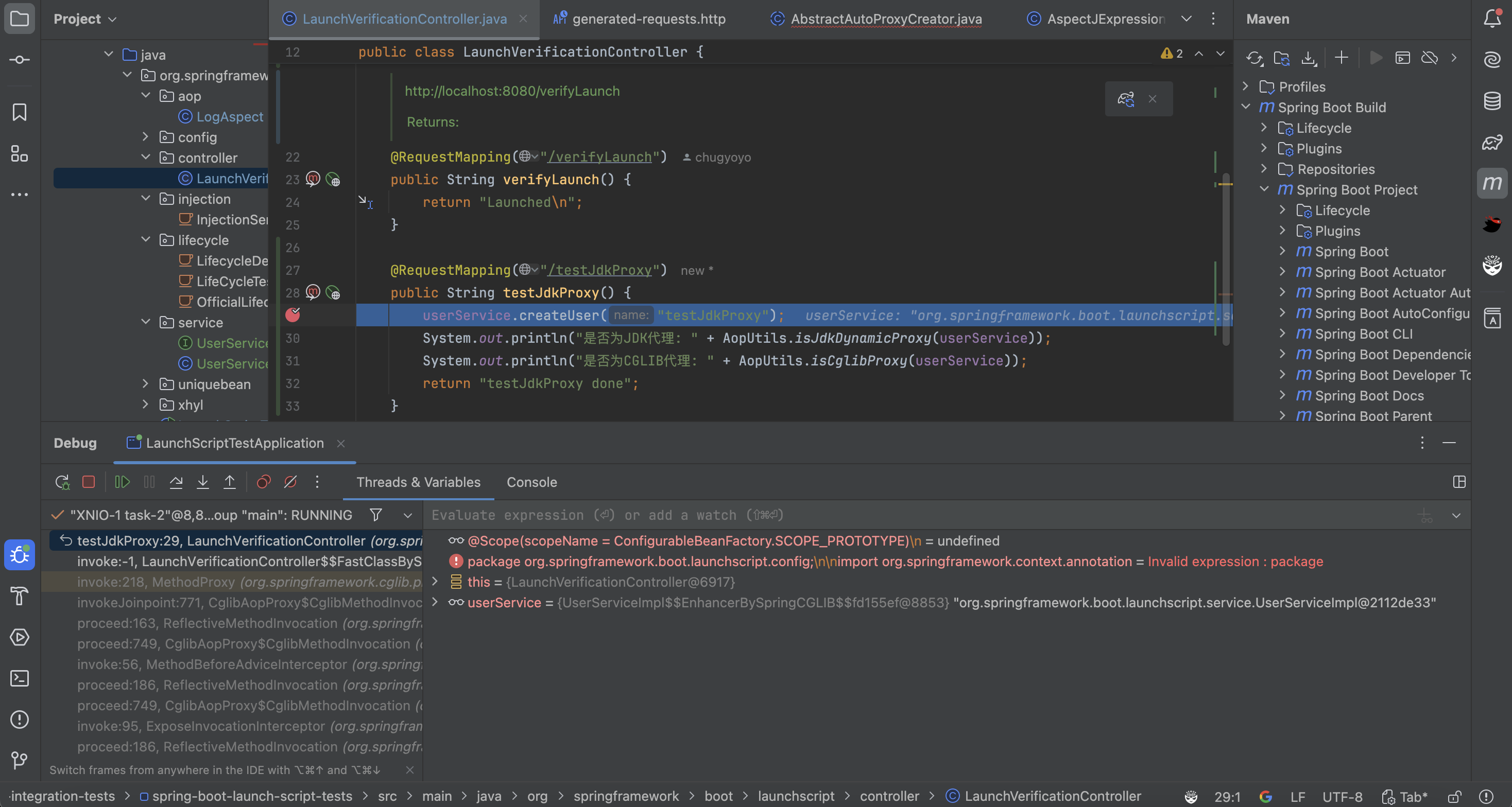Toggle Mute Breakpoints in debug toolbar
The image size is (1512, 807).
[290, 482]
